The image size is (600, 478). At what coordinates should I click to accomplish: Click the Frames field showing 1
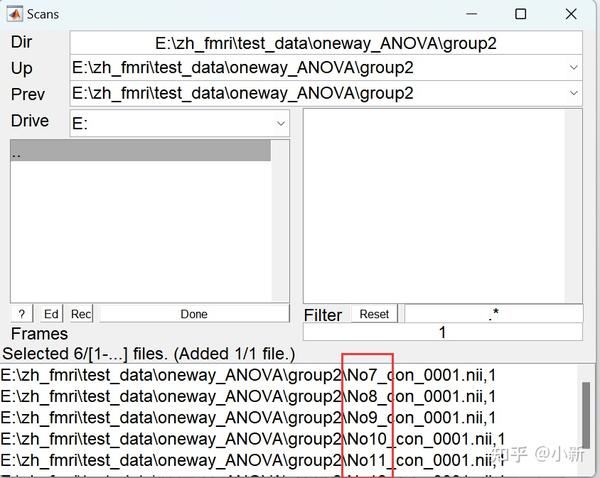[443, 332]
